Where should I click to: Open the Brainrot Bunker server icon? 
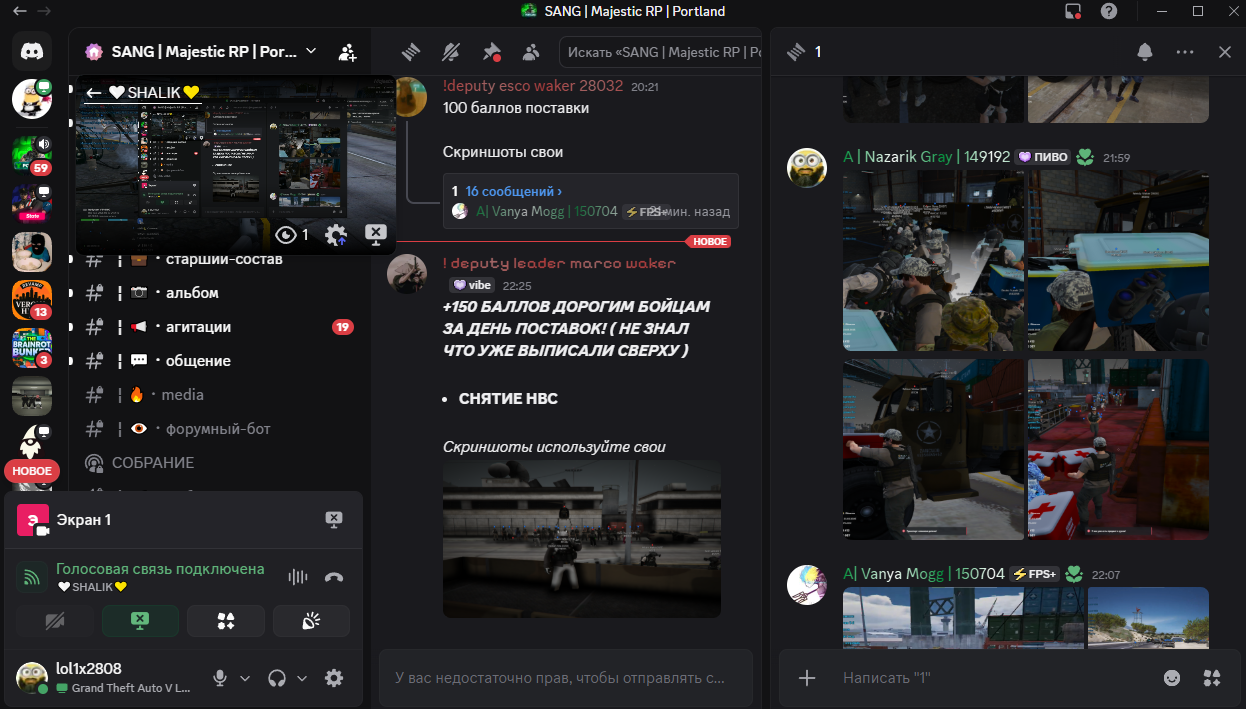point(32,348)
